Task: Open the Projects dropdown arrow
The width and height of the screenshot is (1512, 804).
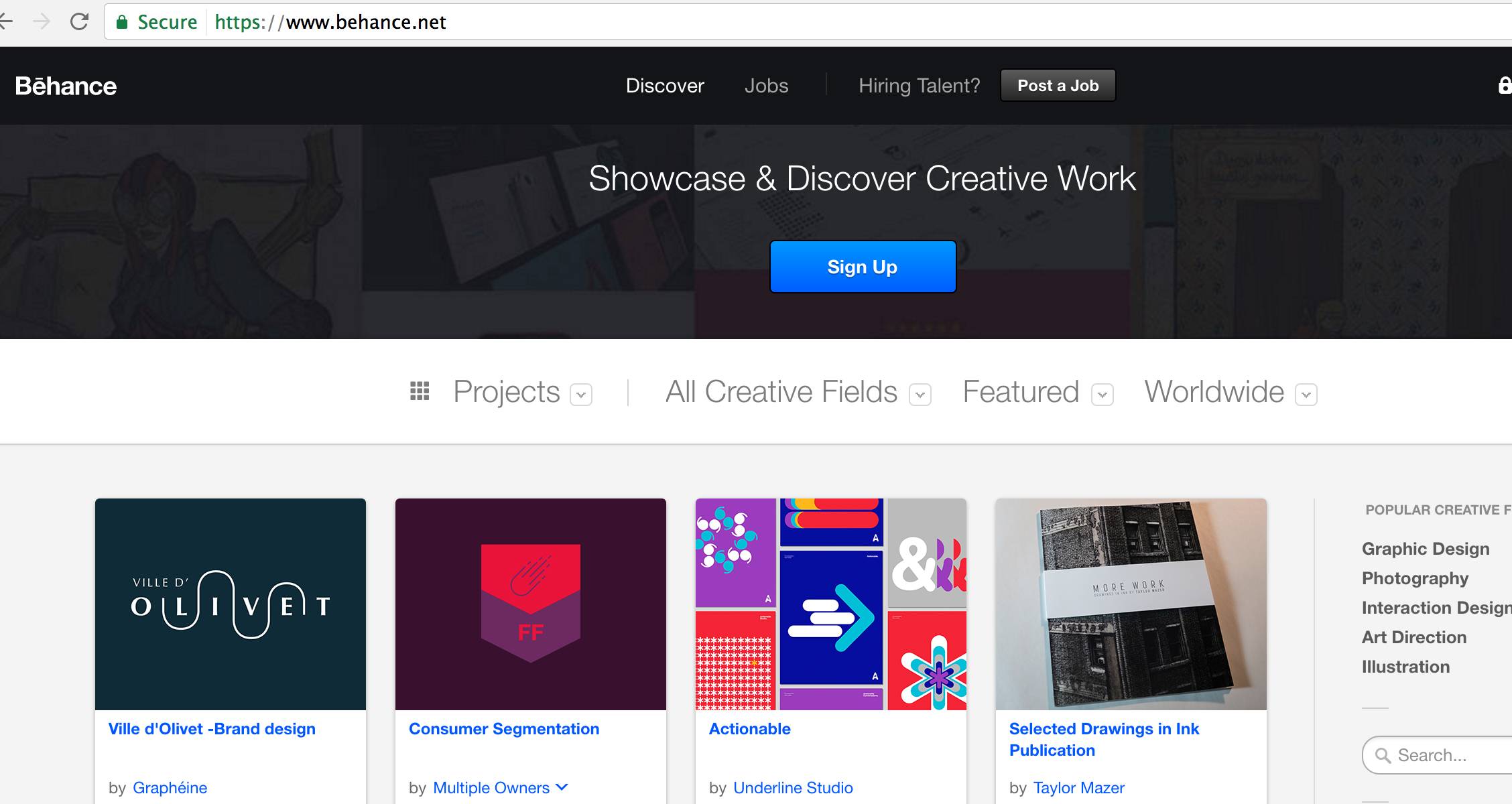Action: point(581,395)
